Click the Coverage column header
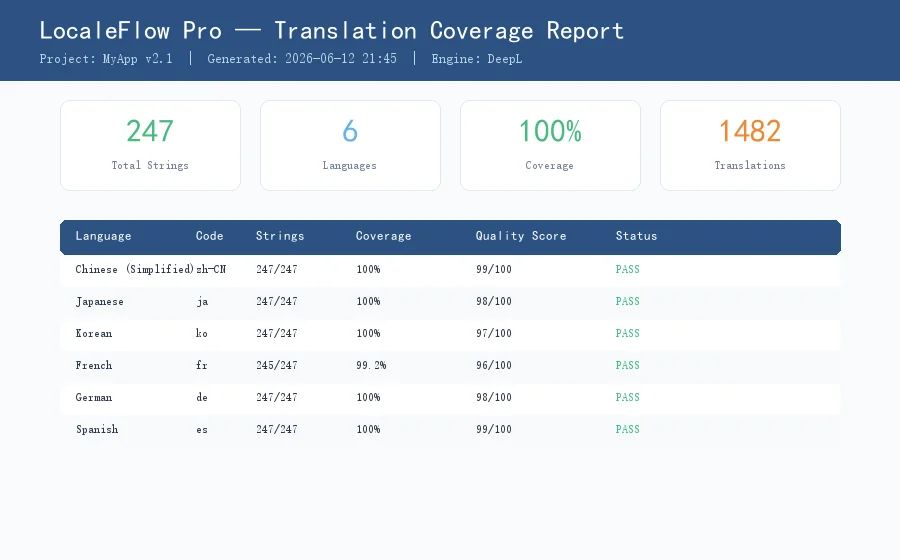This screenshot has width=900, height=560. click(x=383, y=236)
